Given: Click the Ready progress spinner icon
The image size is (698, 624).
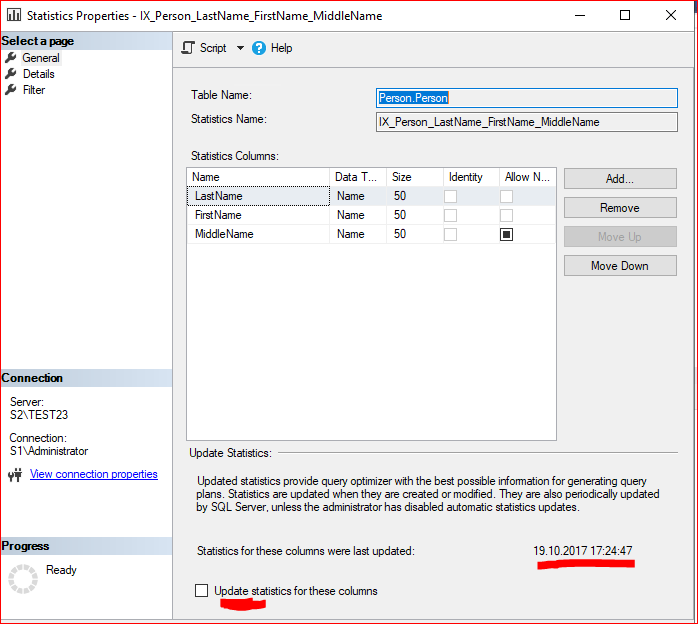Looking at the screenshot, I should [23, 579].
